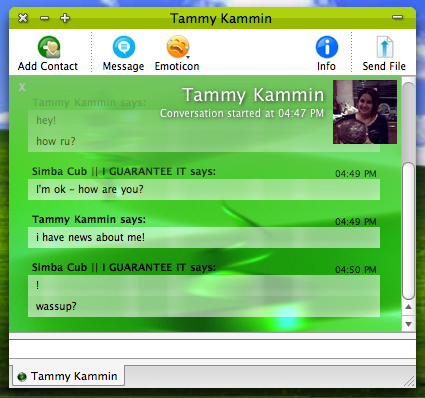
Task: Click in the message text input field
Action: point(212,349)
